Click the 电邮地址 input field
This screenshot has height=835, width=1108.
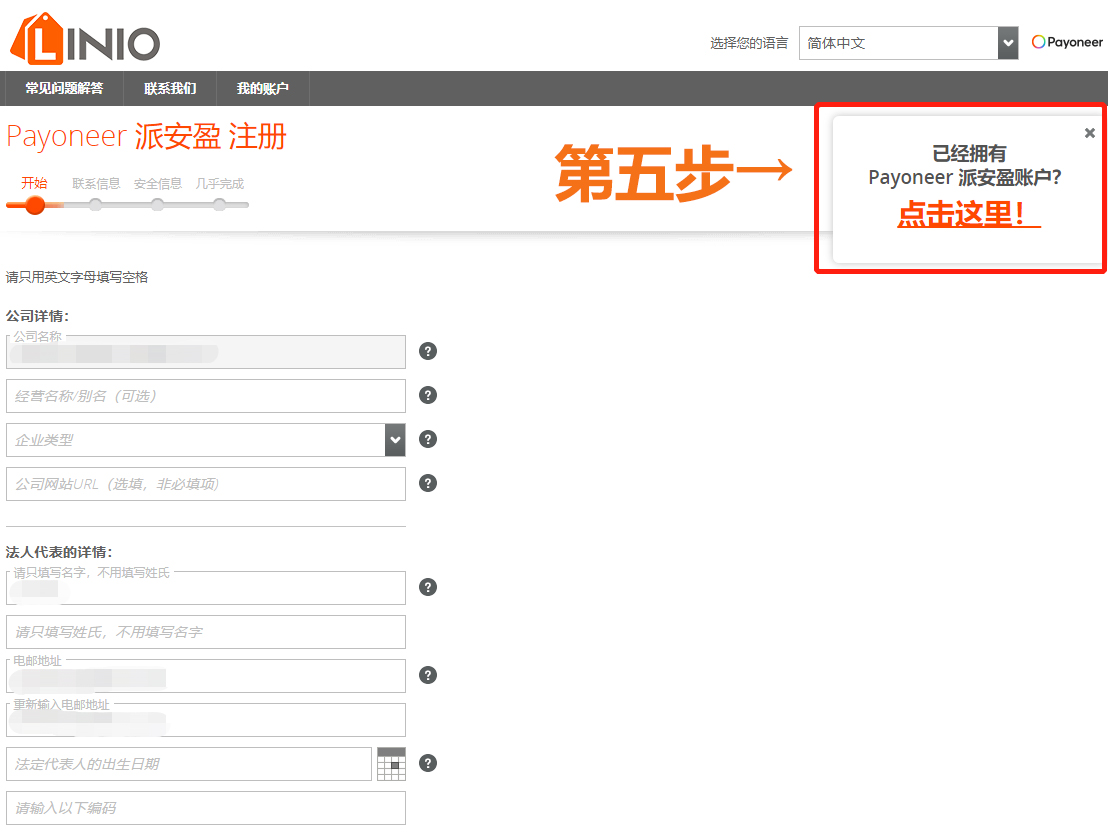[206, 676]
